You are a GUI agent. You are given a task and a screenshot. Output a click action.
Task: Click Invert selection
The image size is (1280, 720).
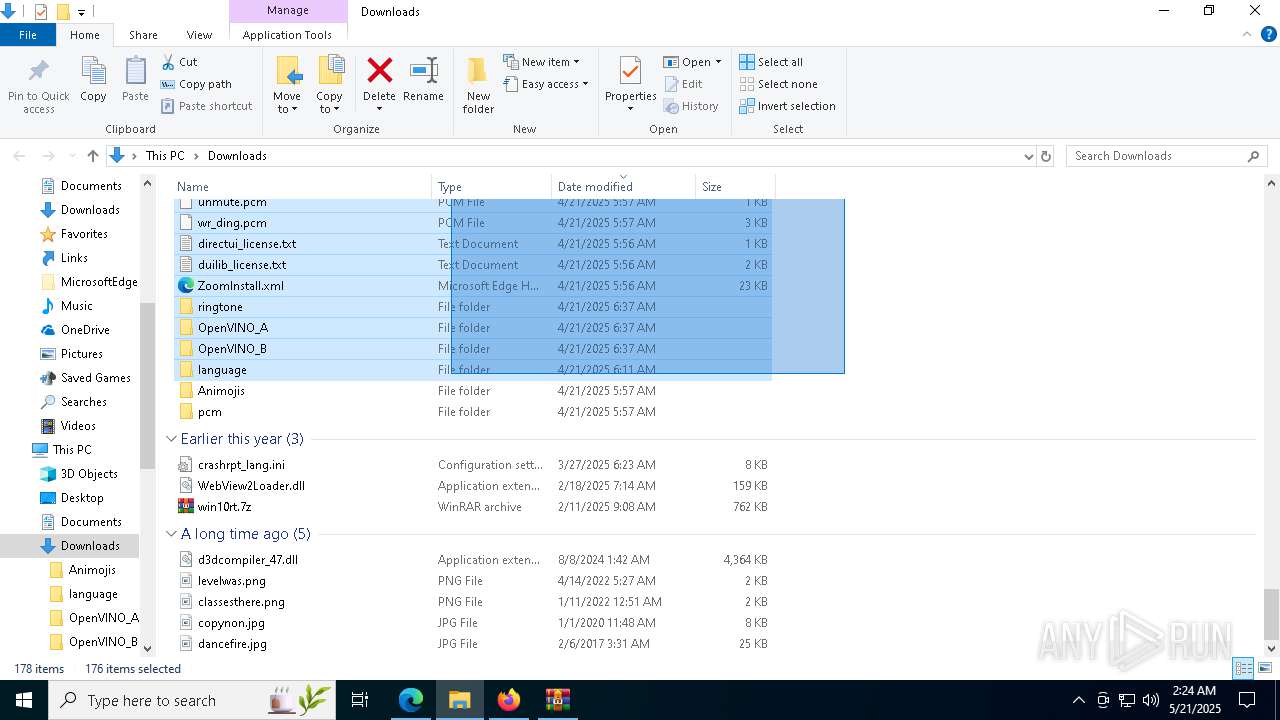[787, 106]
